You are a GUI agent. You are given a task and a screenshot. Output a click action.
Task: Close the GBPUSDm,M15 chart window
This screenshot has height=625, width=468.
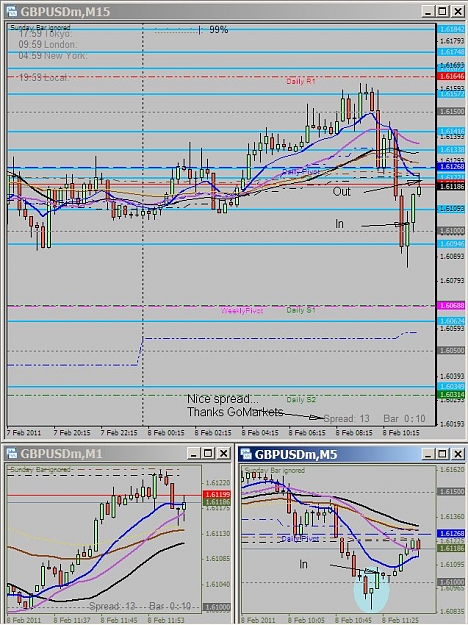(458, 11)
